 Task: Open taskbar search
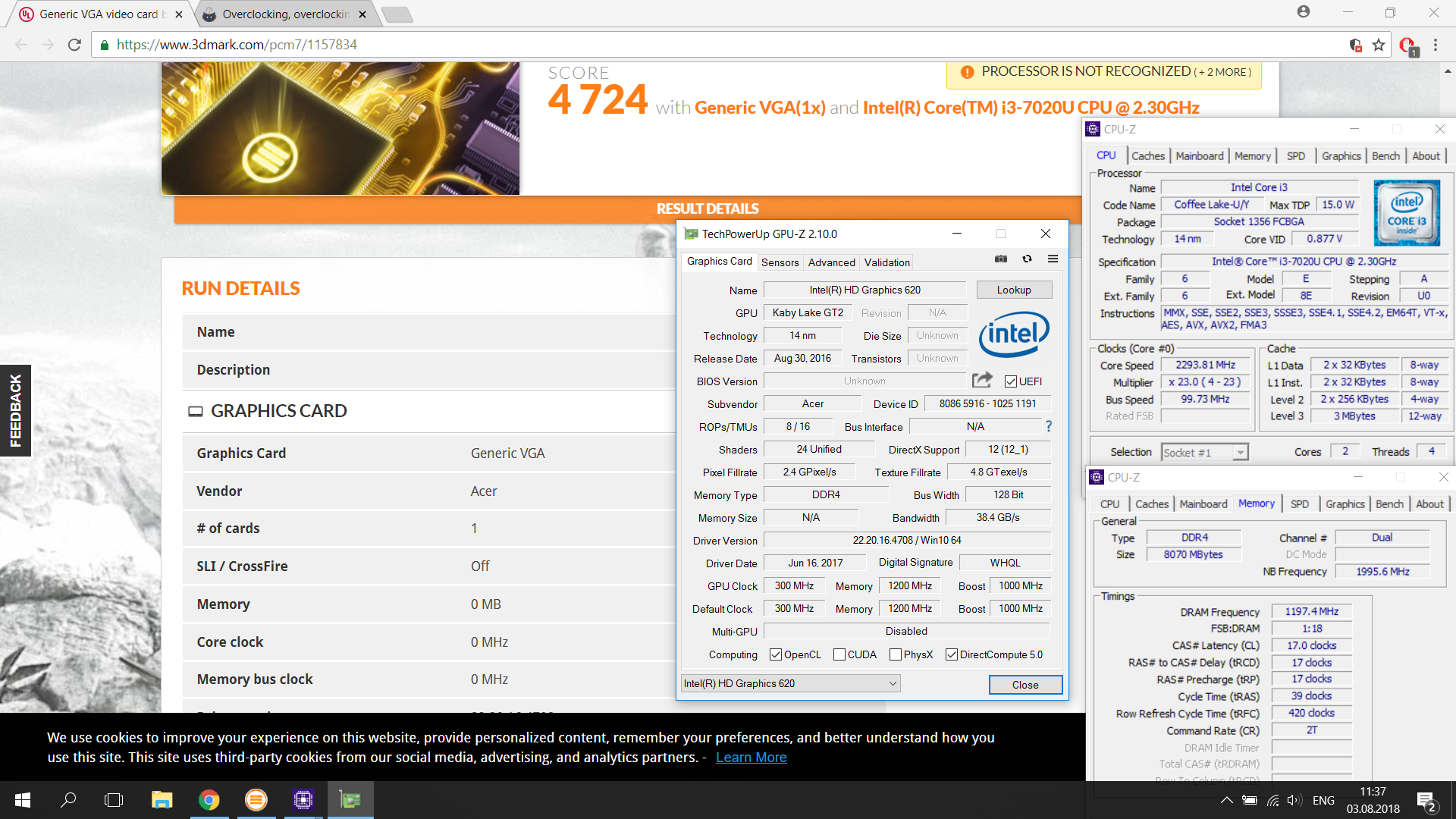click(x=68, y=800)
